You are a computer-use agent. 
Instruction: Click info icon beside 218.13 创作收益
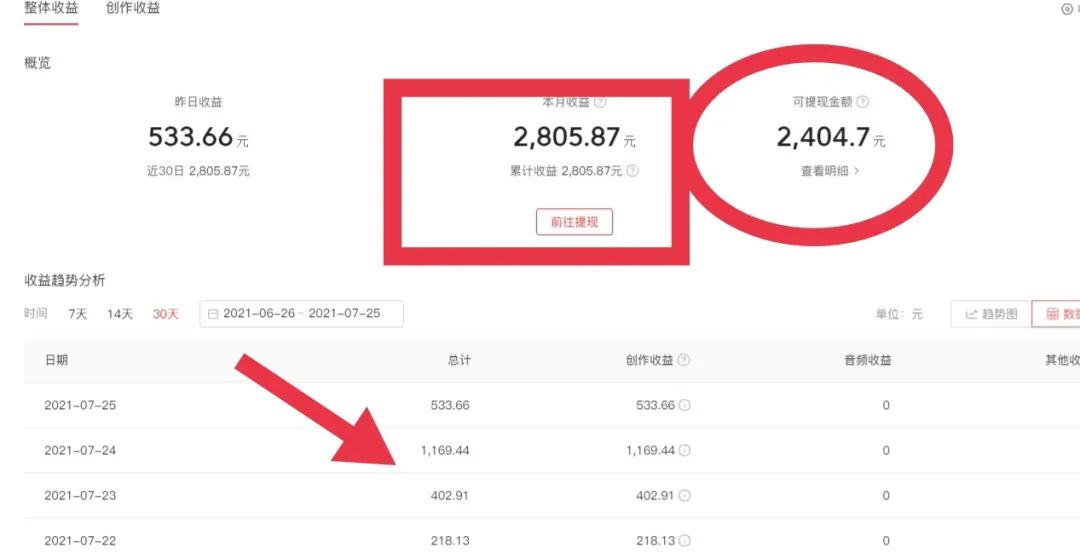point(685,541)
